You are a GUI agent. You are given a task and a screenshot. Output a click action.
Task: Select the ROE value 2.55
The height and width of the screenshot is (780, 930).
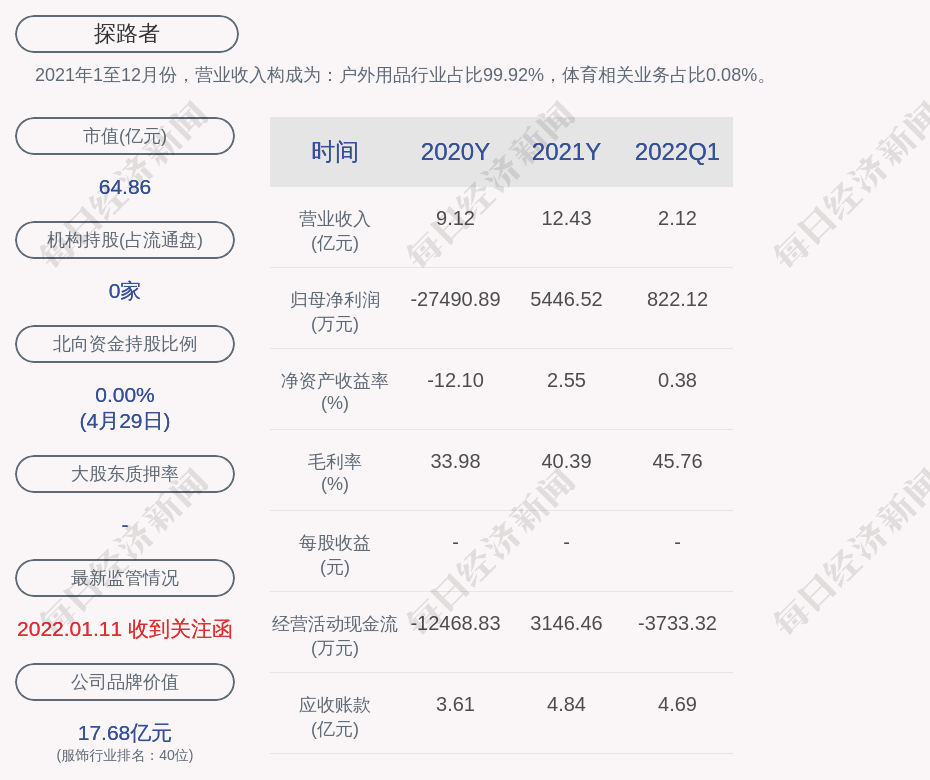click(566, 380)
